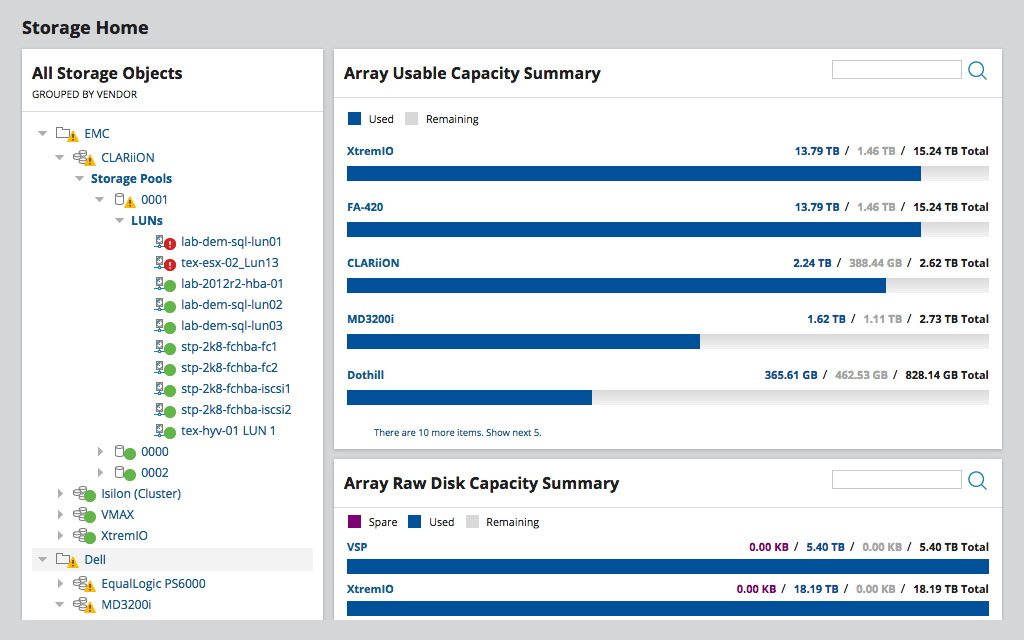
Task: Expand storage pool 0002
Action: [99, 472]
